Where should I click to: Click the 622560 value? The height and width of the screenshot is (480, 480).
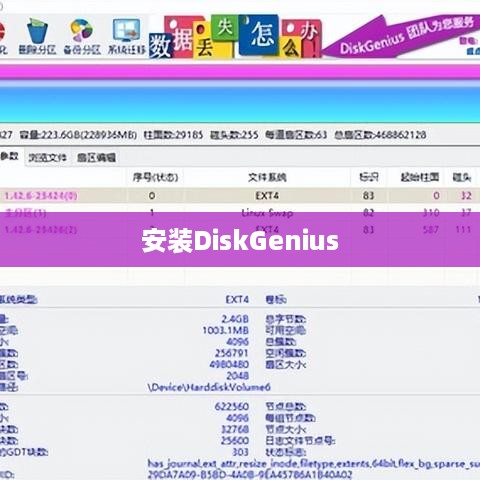click(231, 406)
